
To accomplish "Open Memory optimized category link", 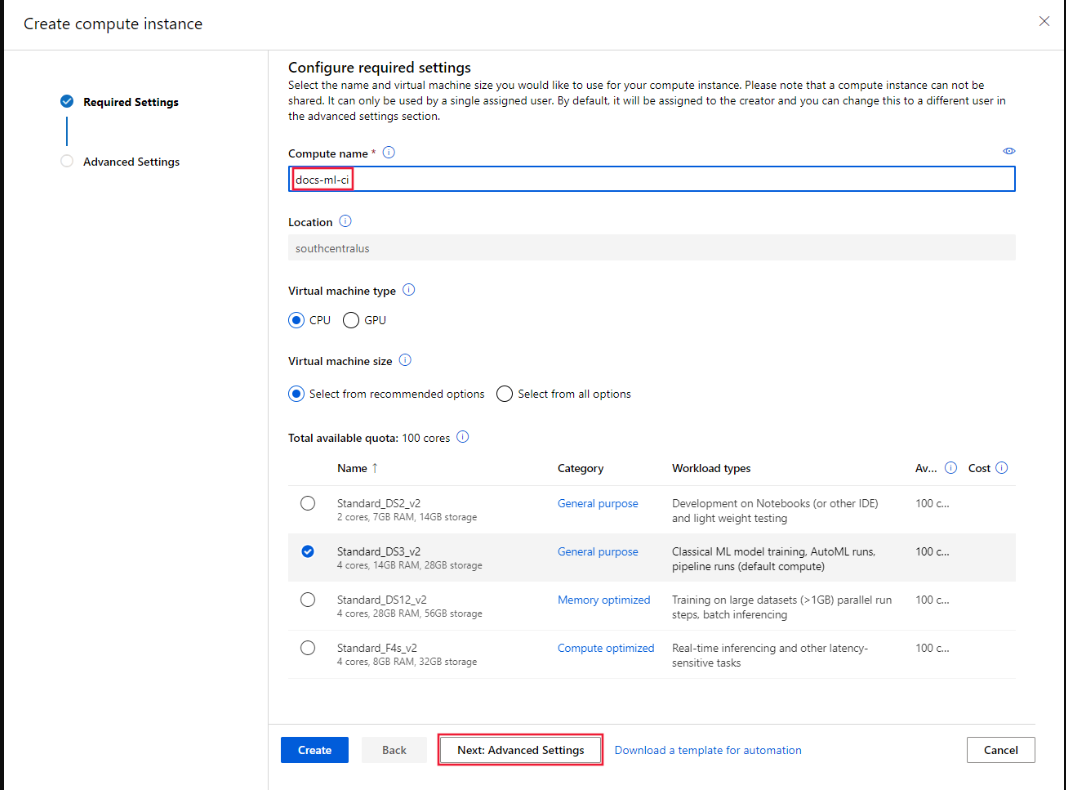I will (x=604, y=600).
